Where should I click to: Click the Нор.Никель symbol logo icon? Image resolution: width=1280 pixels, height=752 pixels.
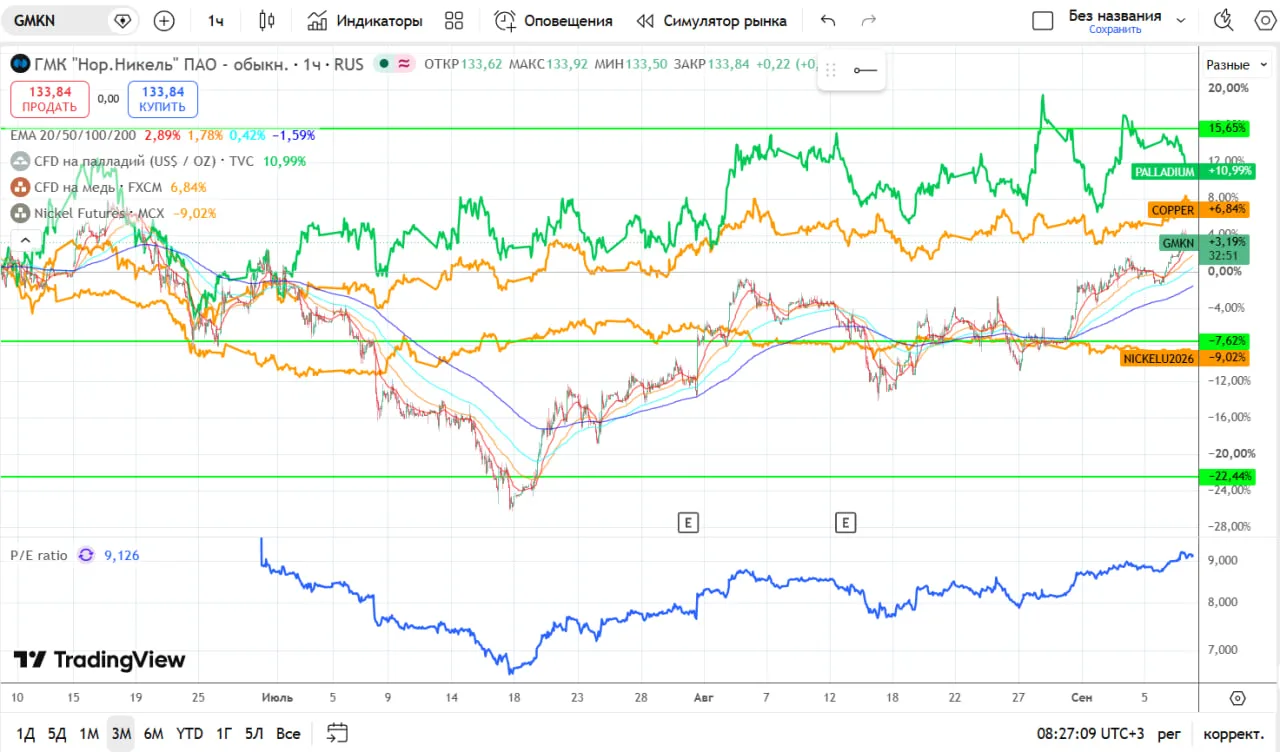[x=20, y=64]
